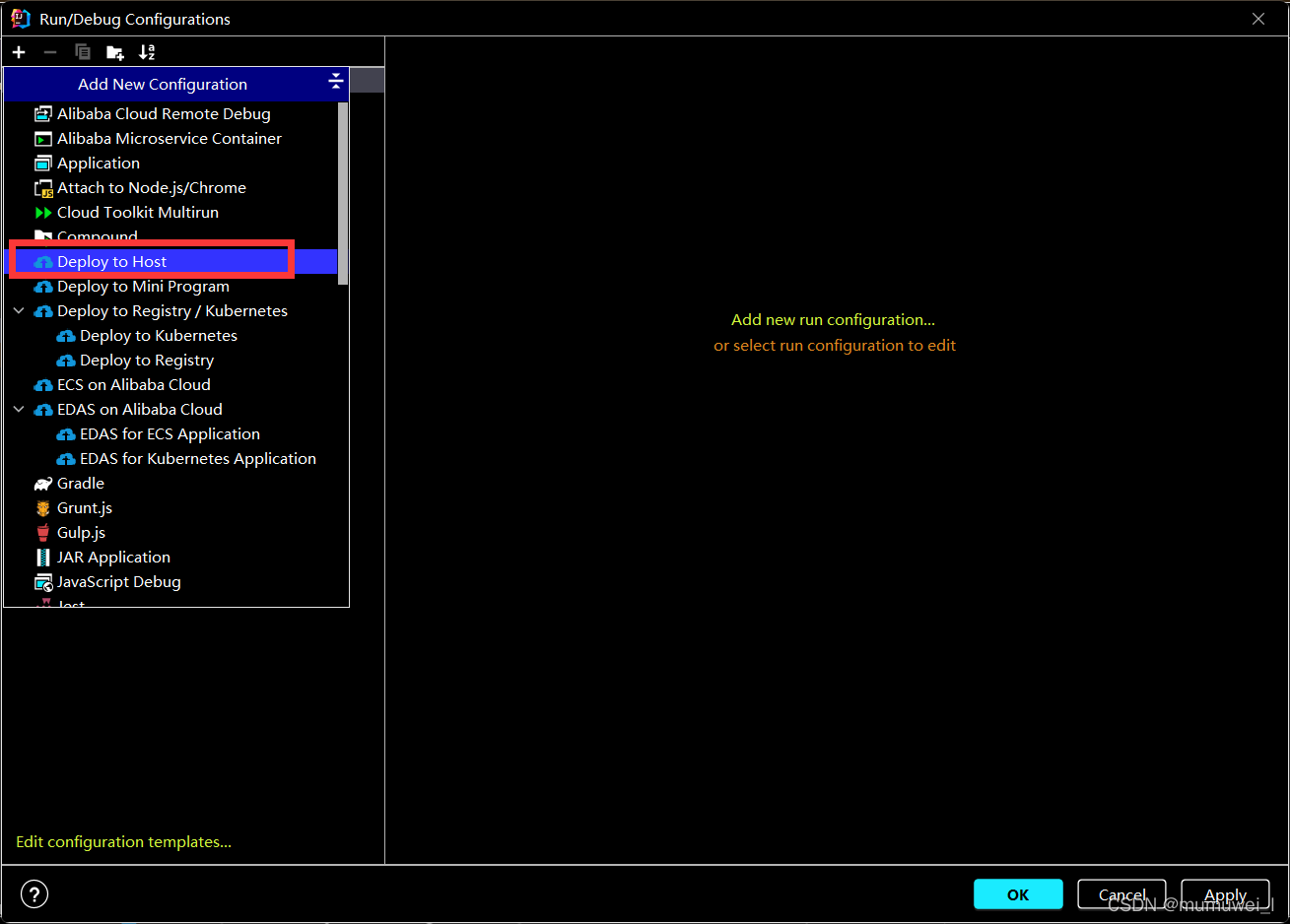
Task: Click the Application type icon
Action: (x=42, y=164)
